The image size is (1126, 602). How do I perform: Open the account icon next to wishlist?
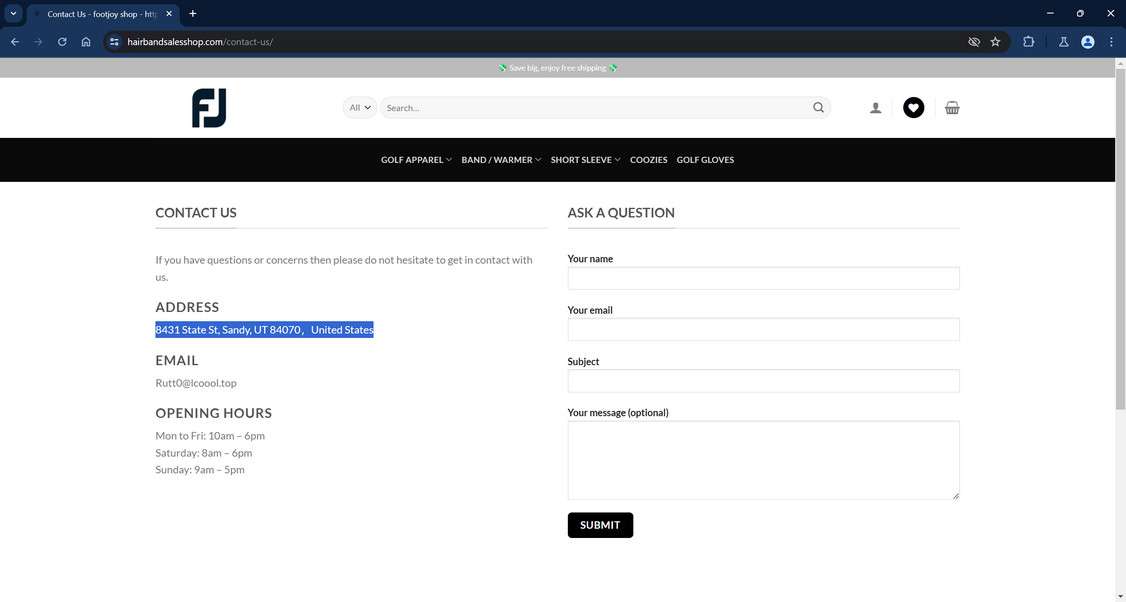pos(875,107)
